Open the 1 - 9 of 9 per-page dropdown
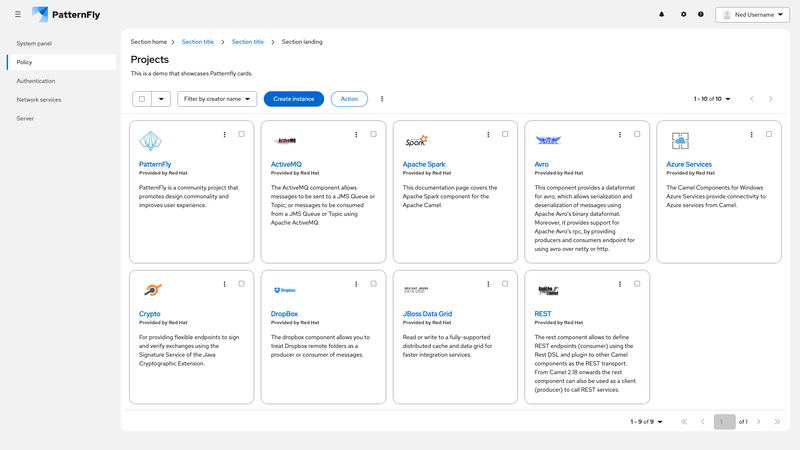800x450 pixels. click(x=646, y=422)
